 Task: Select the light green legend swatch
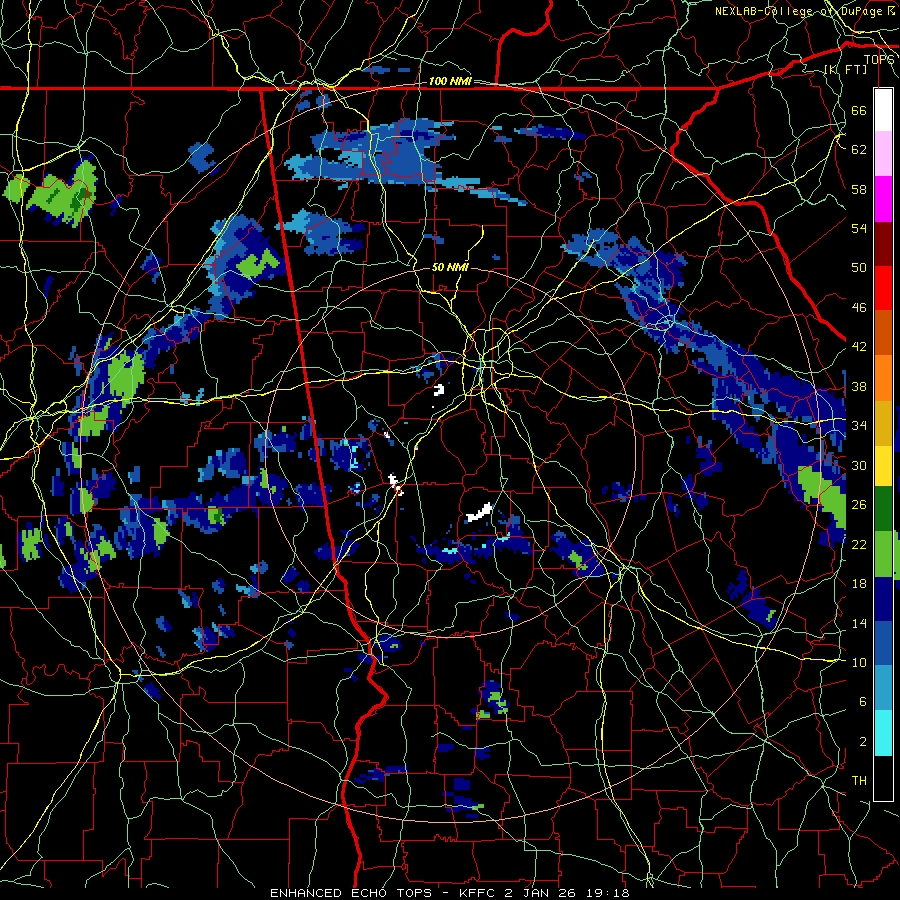click(x=883, y=554)
